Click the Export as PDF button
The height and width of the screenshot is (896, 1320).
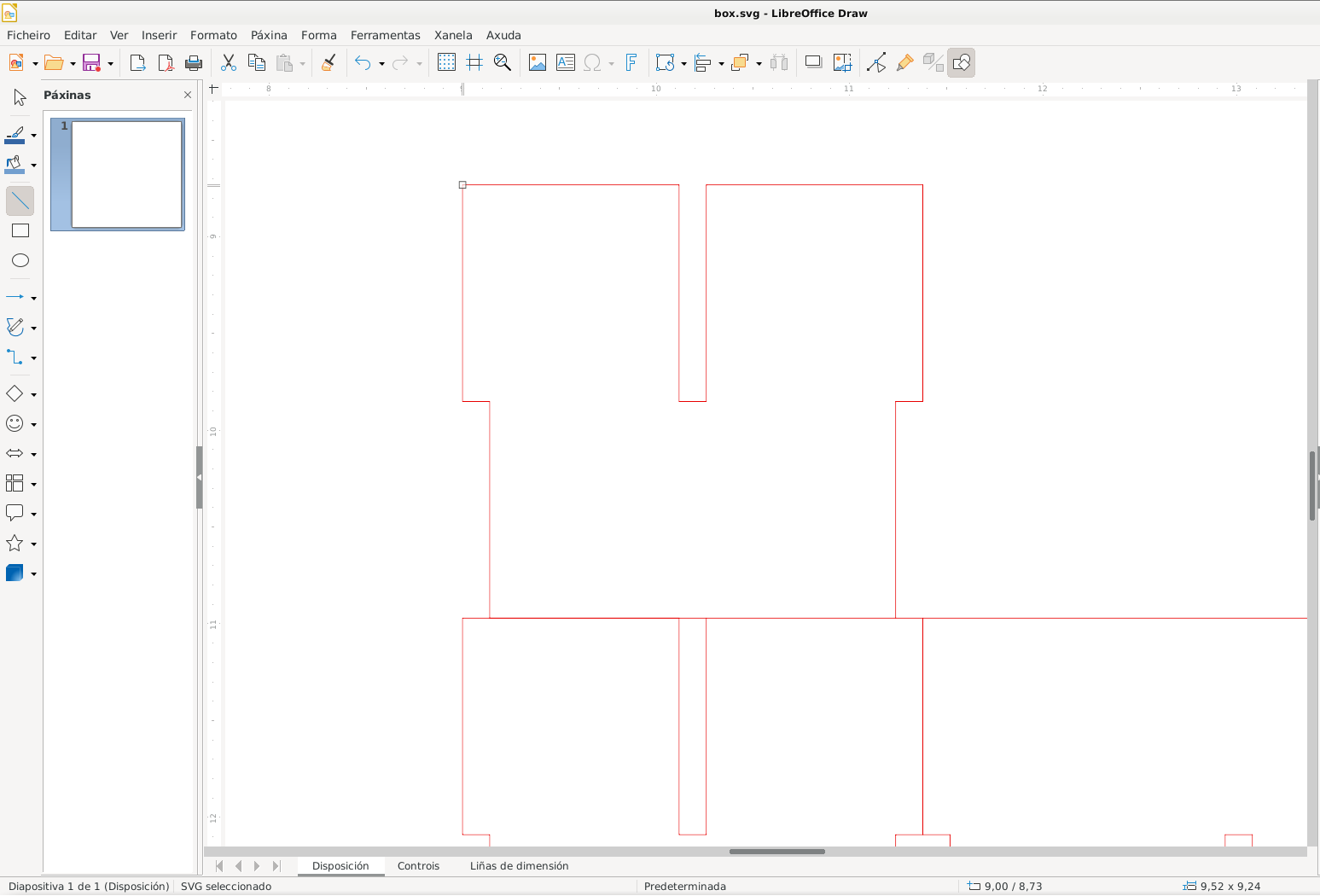click(x=165, y=61)
